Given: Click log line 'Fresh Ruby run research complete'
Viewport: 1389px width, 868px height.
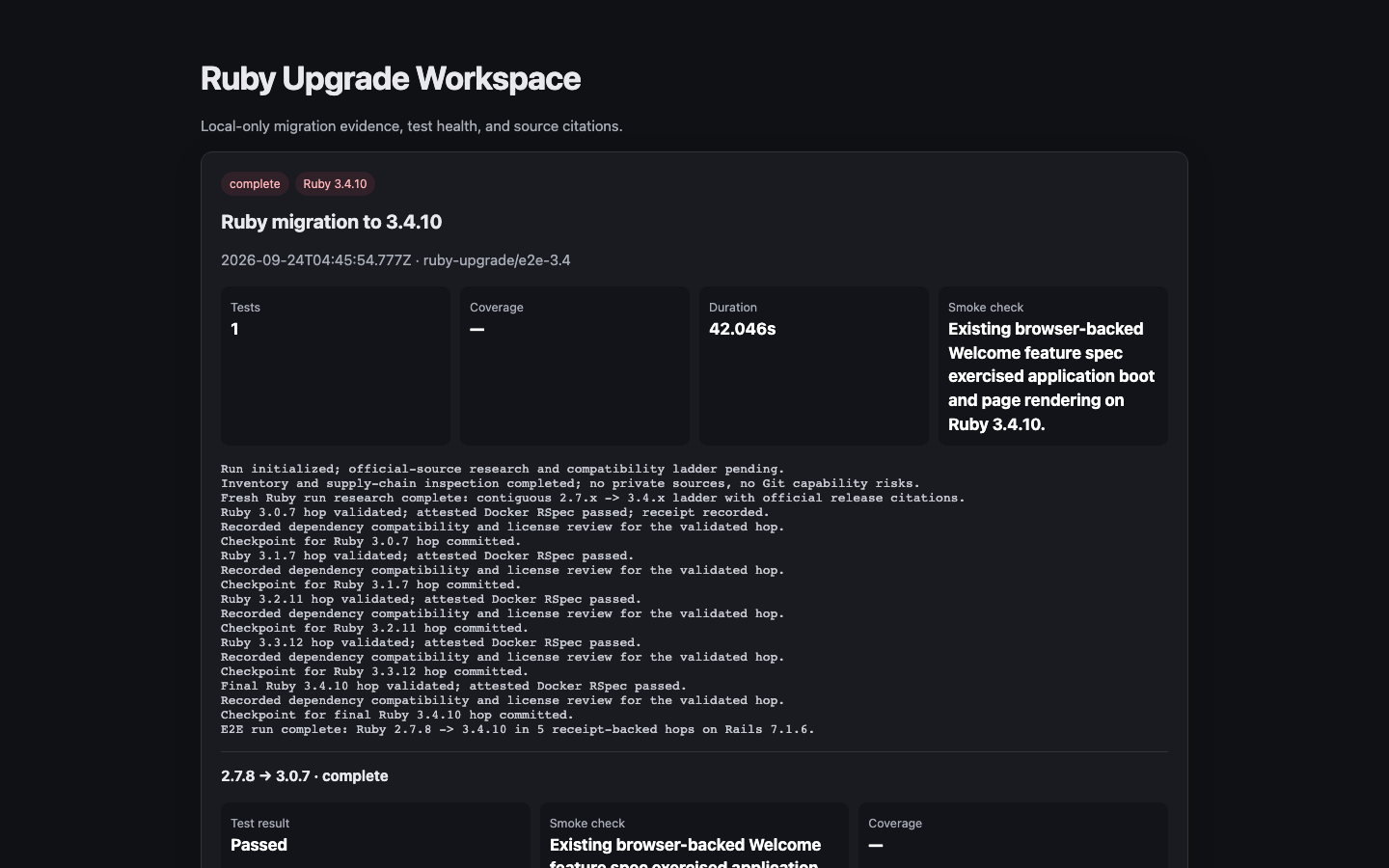Looking at the screenshot, I should click(x=593, y=498).
